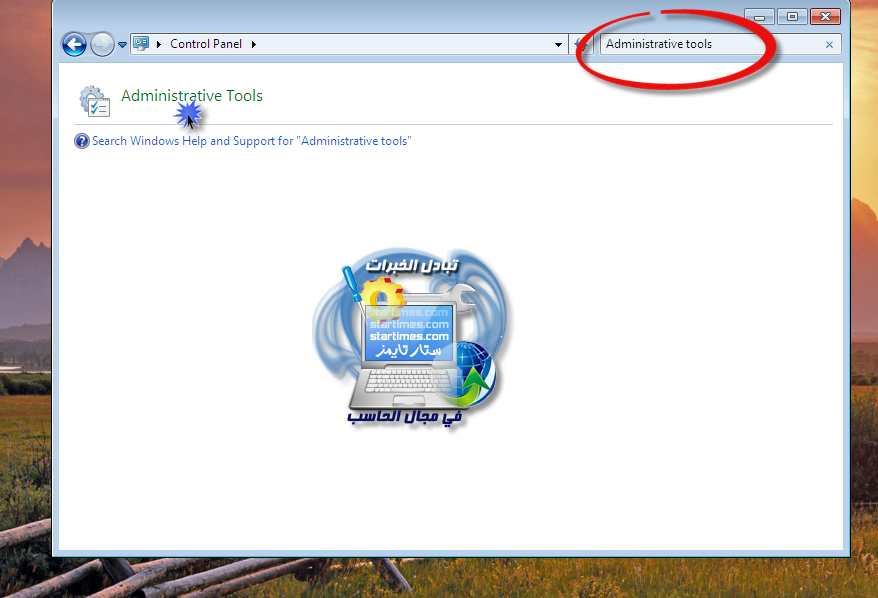Clear the search box using X
The height and width of the screenshot is (598, 878).
829,44
